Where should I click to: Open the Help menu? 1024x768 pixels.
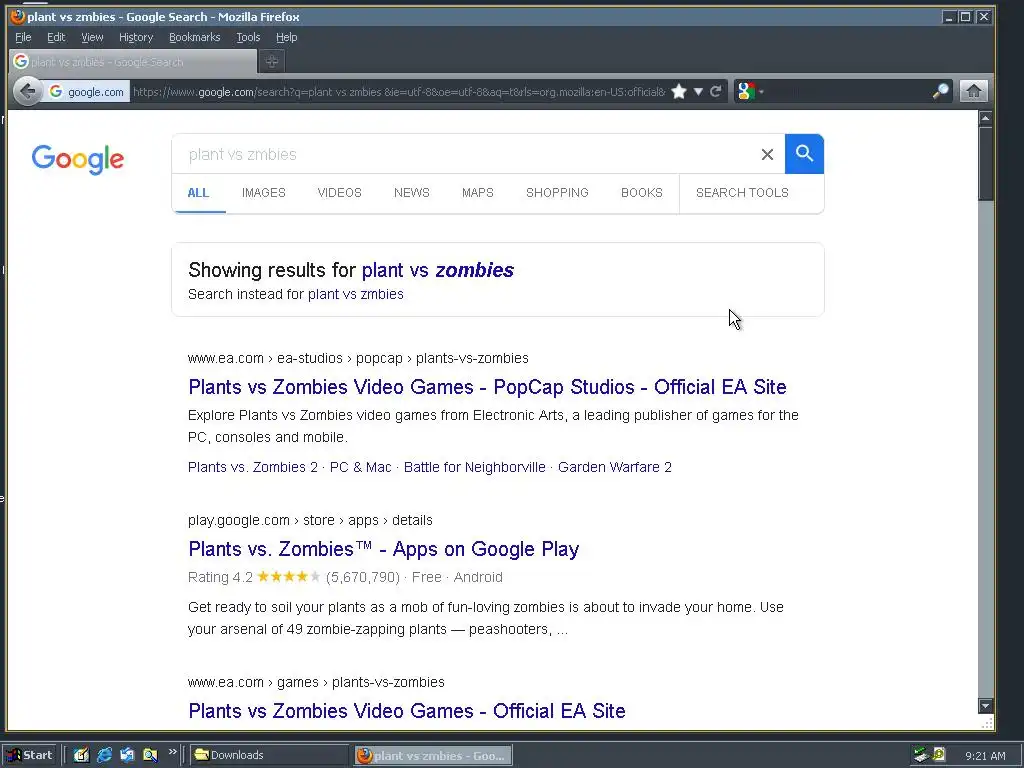286,37
